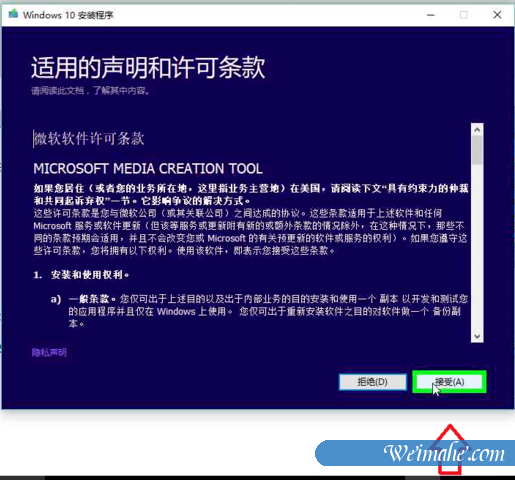515x480 pixels.
Task: Click the MICROSOFT MEDIA CREATION TOOL heading
Action: [x=148, y=169]
